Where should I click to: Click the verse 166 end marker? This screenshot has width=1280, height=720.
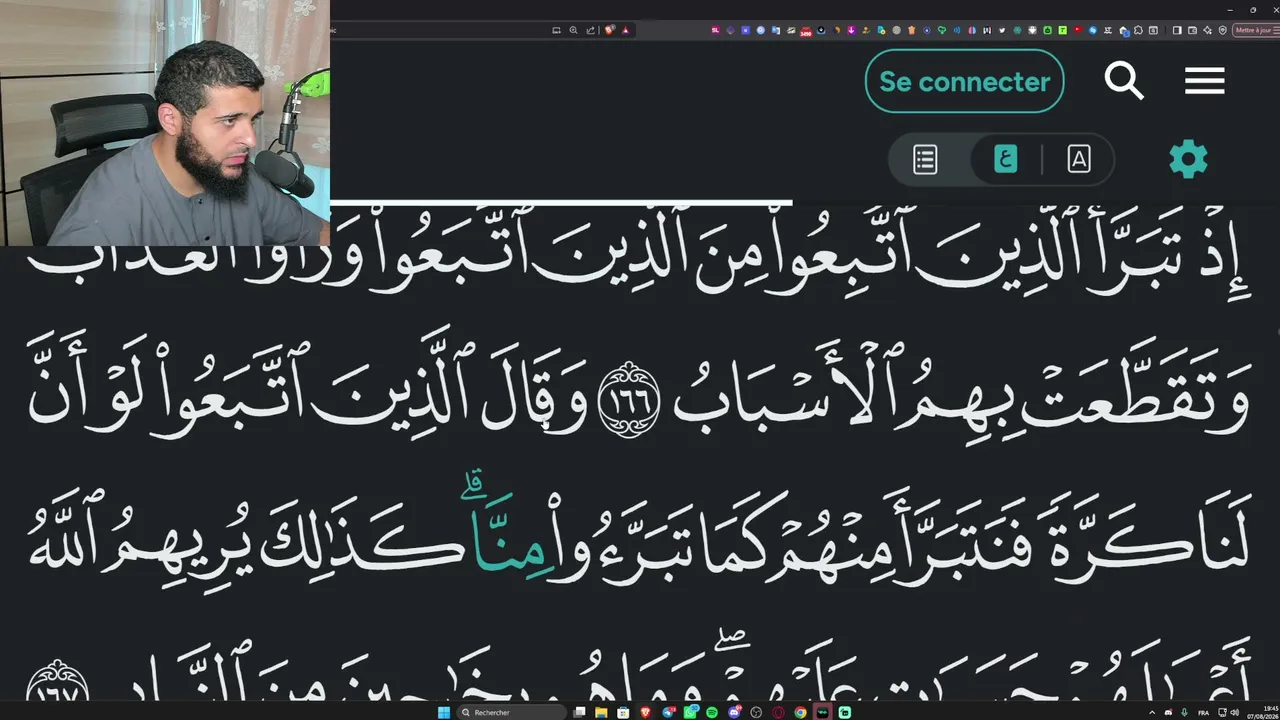pyautogui.click(x=629, y=400)
